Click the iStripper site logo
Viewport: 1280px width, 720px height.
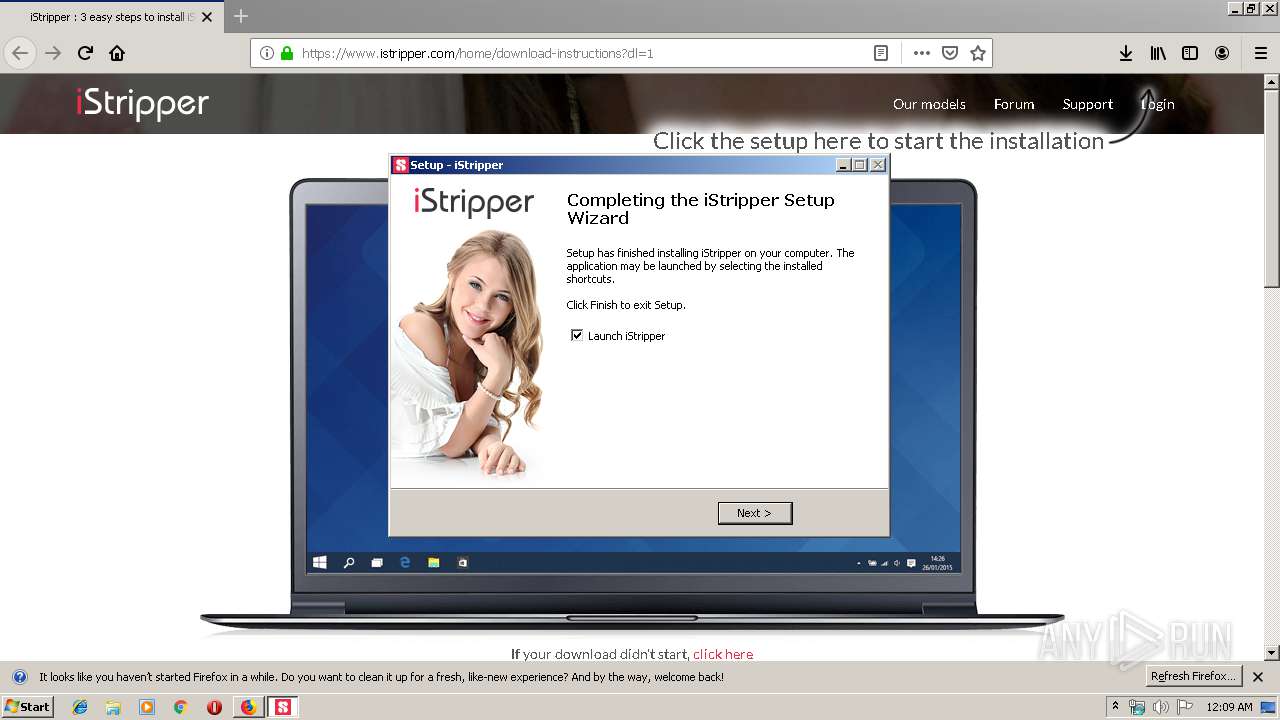142,103
